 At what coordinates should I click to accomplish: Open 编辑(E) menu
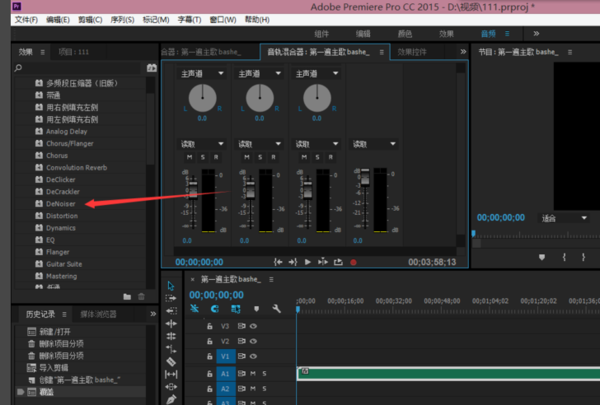click(58, 20)
